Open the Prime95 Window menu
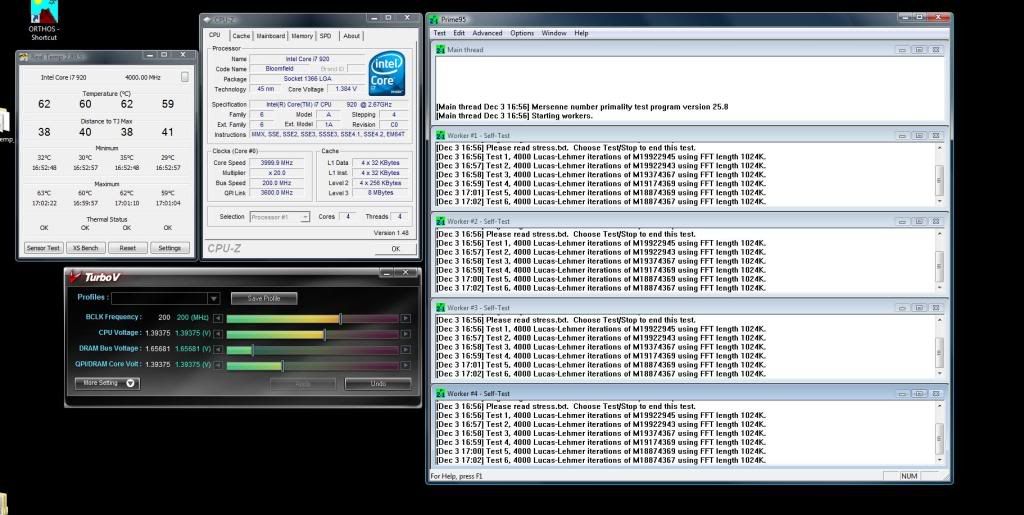This screenshot has width=1024, height=515. pos(554,33)
